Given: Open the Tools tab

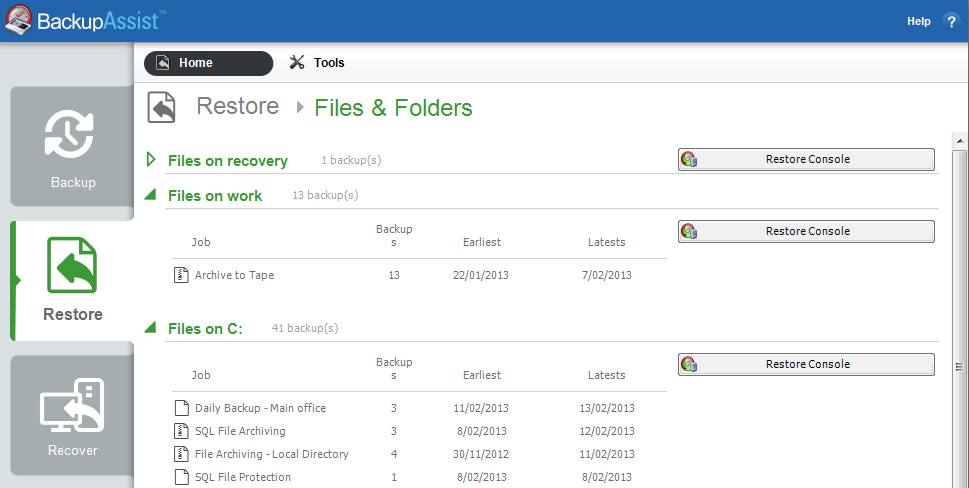Looking at the screenshot, I should point(317,63).
